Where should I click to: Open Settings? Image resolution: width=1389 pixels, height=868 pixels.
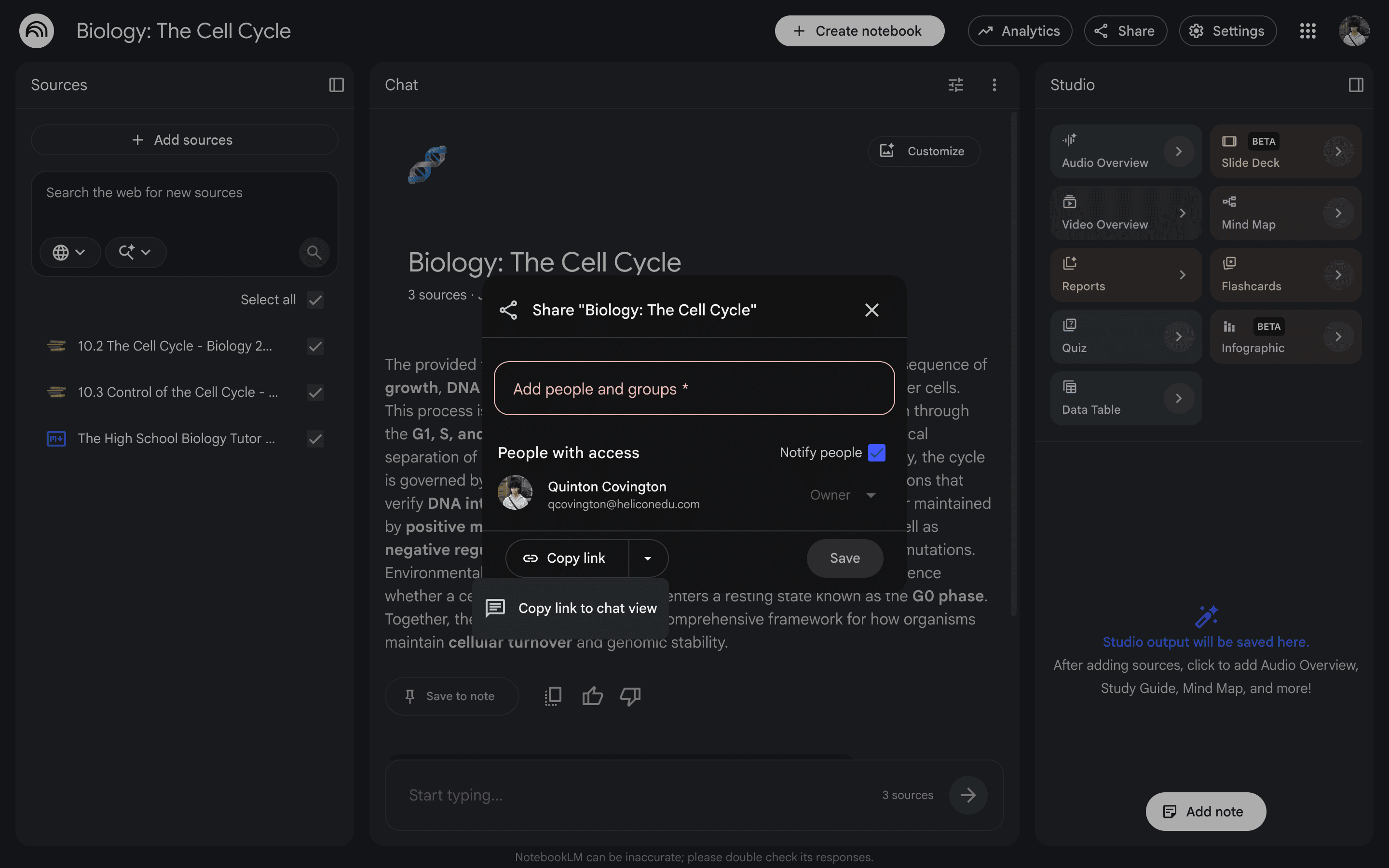(x=1227, y=31)
